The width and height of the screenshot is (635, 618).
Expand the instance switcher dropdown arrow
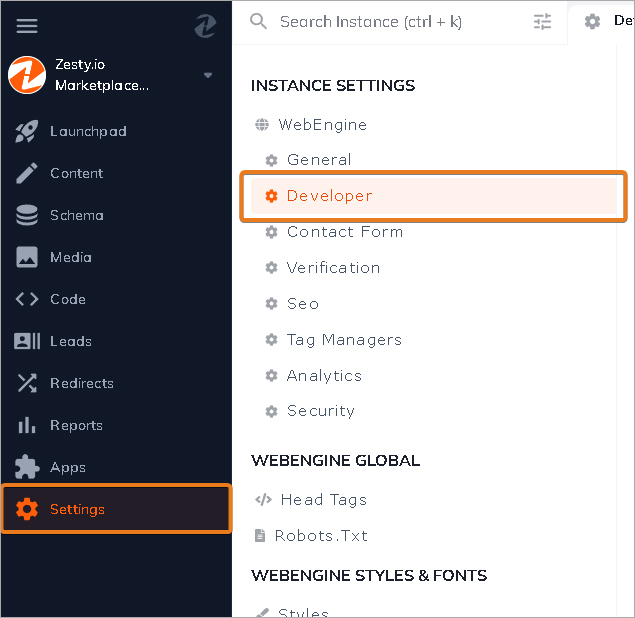point(208,75)
